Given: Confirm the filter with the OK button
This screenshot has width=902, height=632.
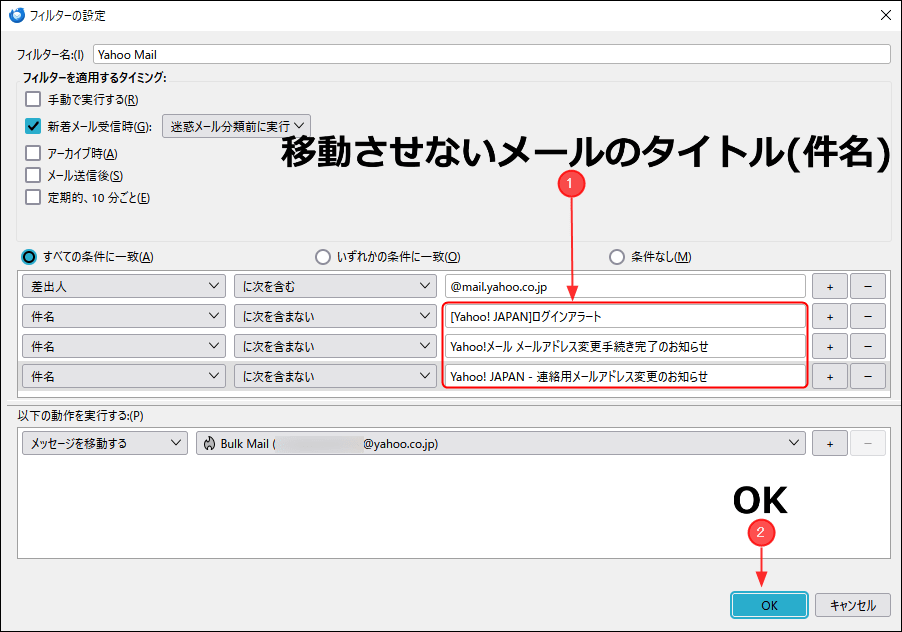Looking at the screenshot, I should point(769,605).
